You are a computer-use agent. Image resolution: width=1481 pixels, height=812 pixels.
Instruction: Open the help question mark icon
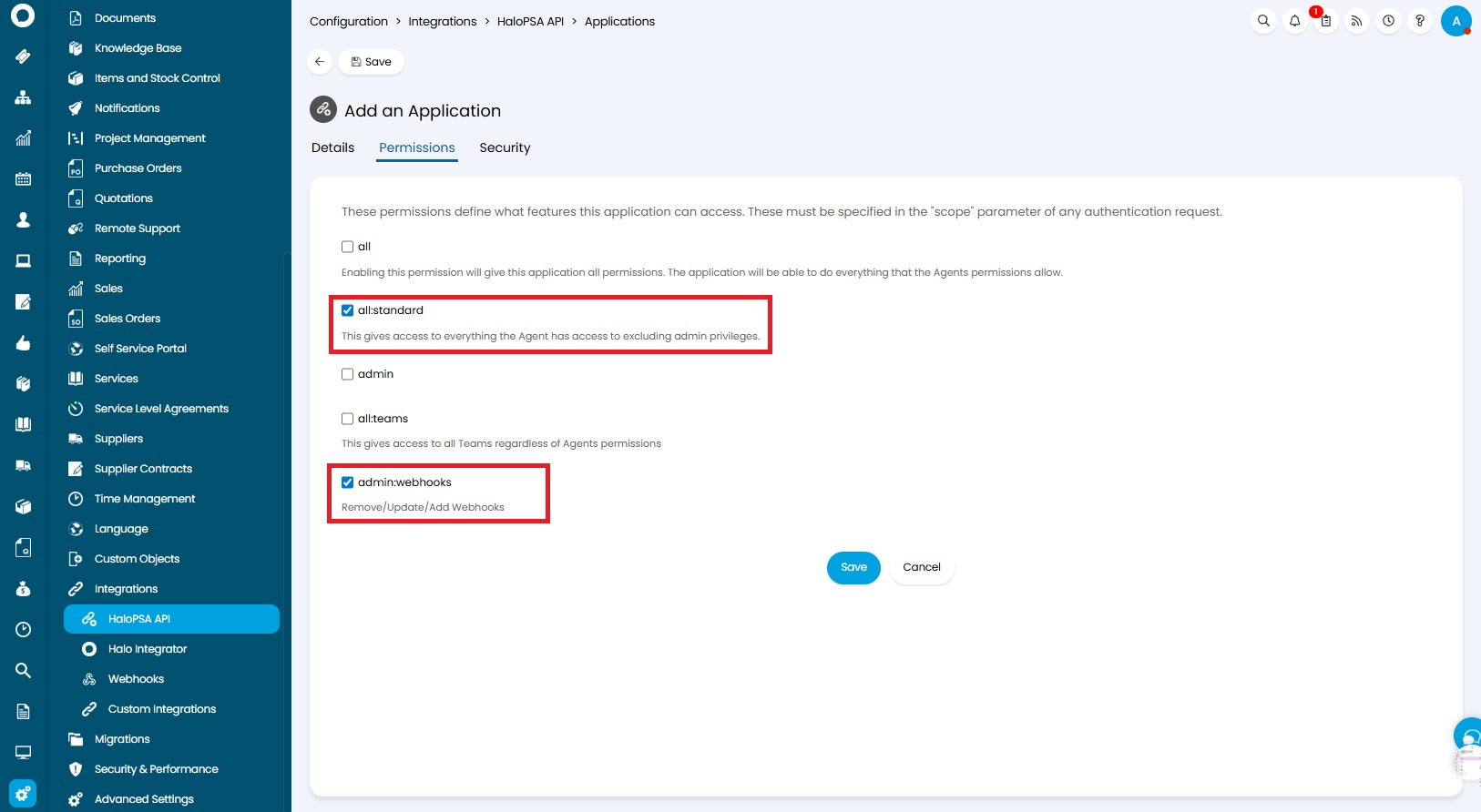click(x=1420, y=21)
